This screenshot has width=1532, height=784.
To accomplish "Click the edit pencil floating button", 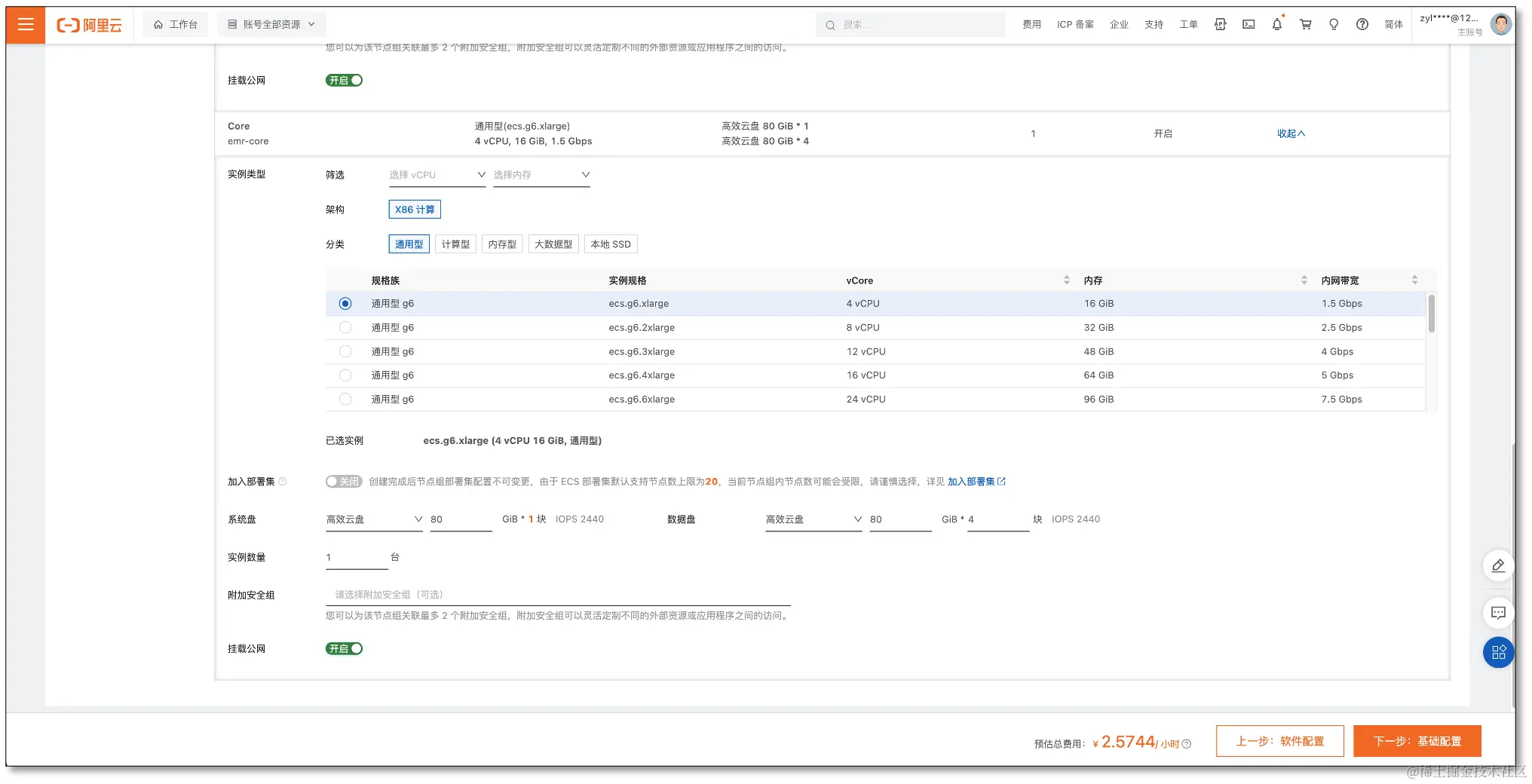I will [1498, 565].
